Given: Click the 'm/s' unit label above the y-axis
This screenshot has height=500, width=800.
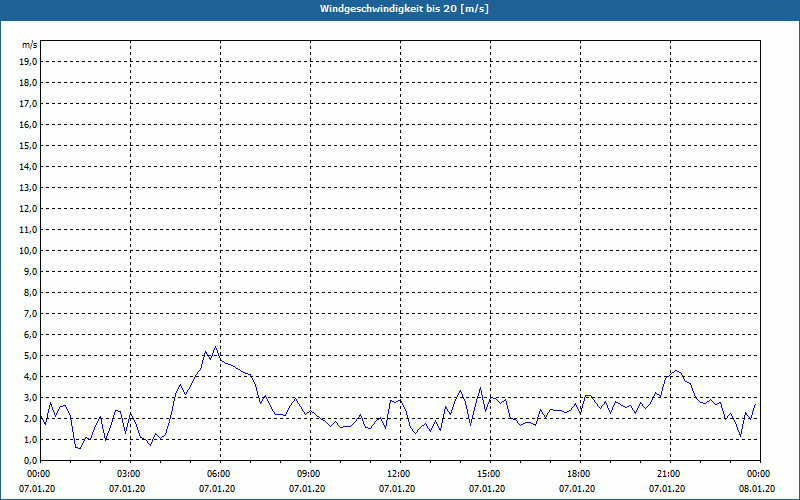Looking at the screenshot, I should (30, 45).
